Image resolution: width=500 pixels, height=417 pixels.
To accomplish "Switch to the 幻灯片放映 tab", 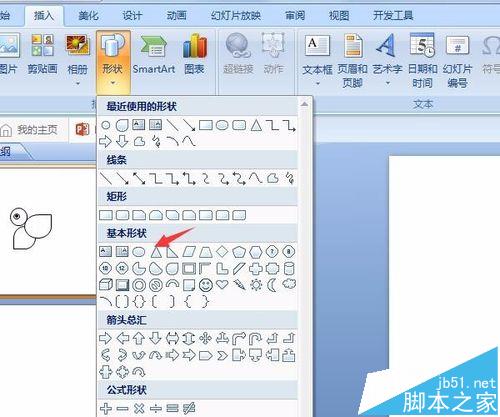I will [x=236, y=15].
